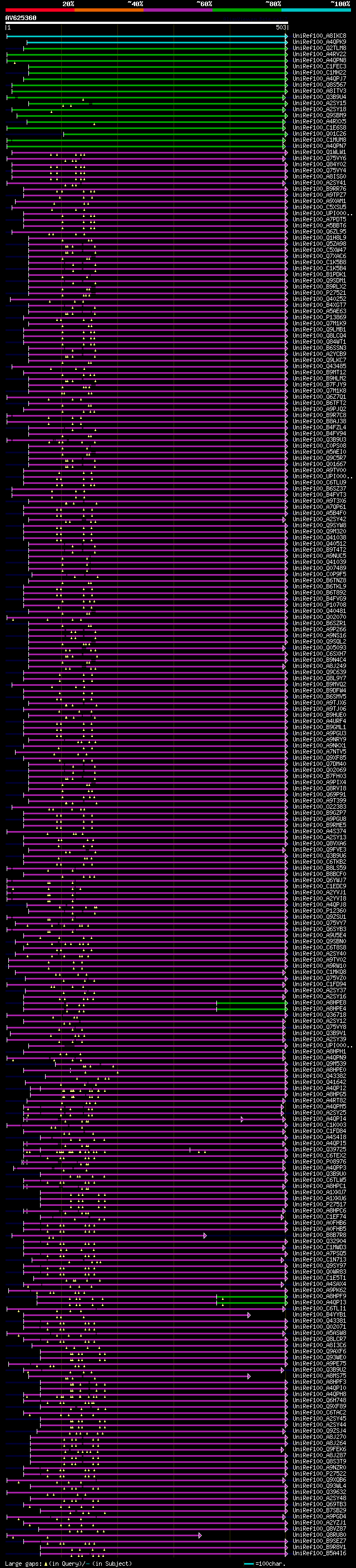Select the query name AV625360

[x=21, y=18]
